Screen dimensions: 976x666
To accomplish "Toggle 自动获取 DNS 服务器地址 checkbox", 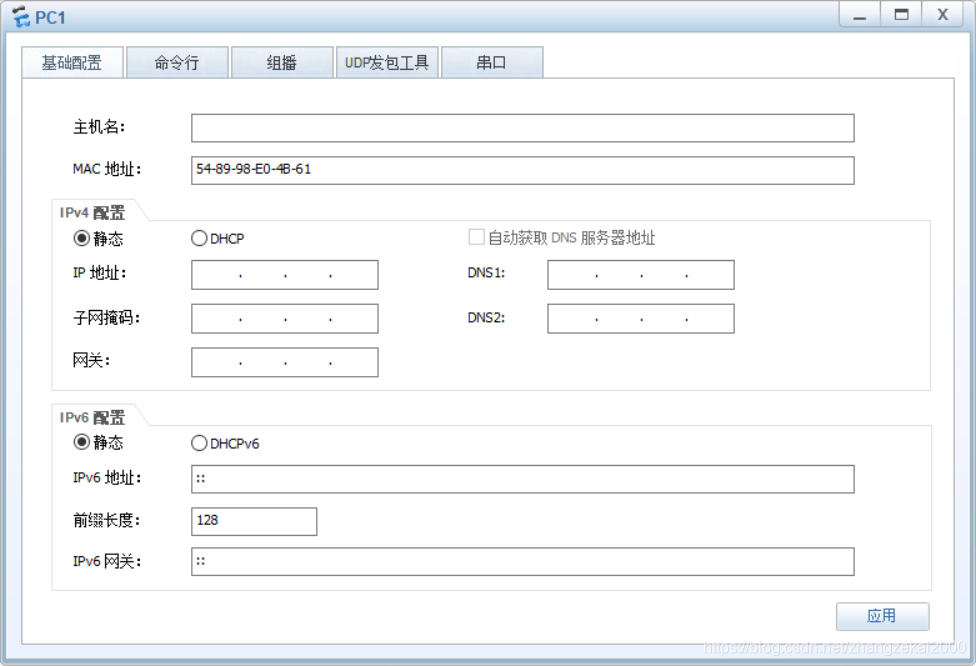I will 476,237.
